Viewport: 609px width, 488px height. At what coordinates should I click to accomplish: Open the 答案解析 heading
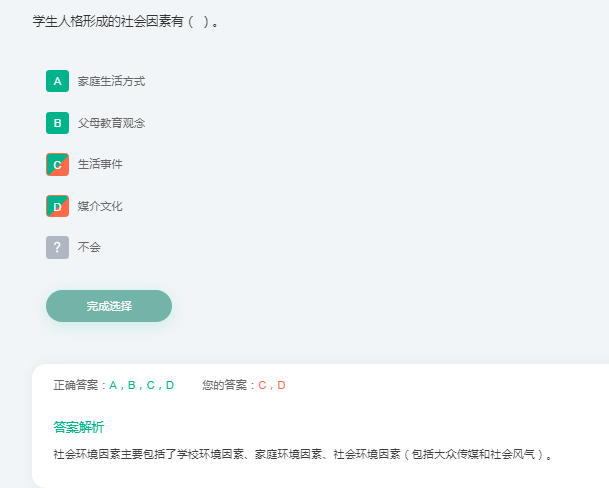79,427
